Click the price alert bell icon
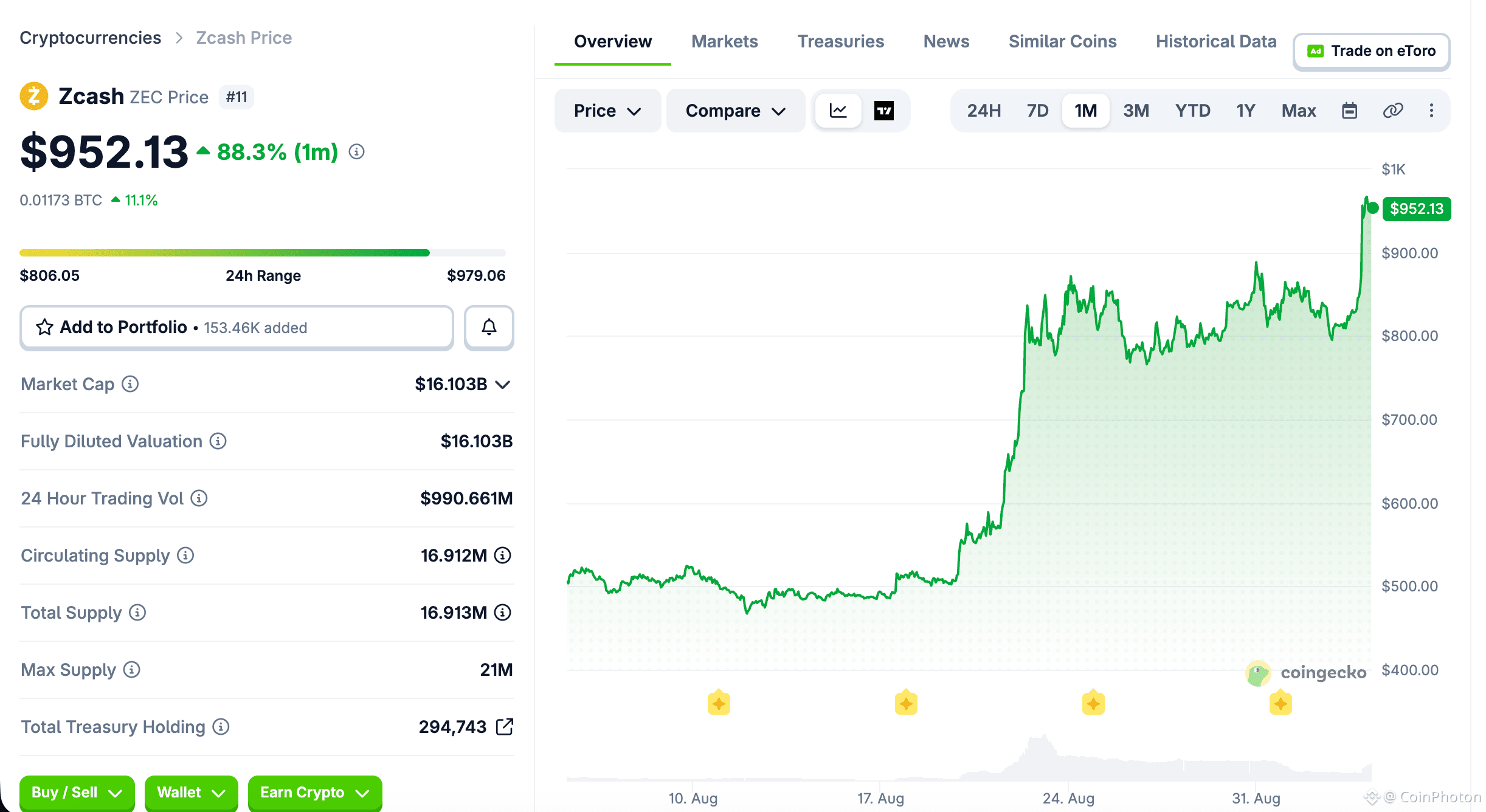Image resolution: width=1486 pixels, height=812 pixels. (x=489, y=328)
